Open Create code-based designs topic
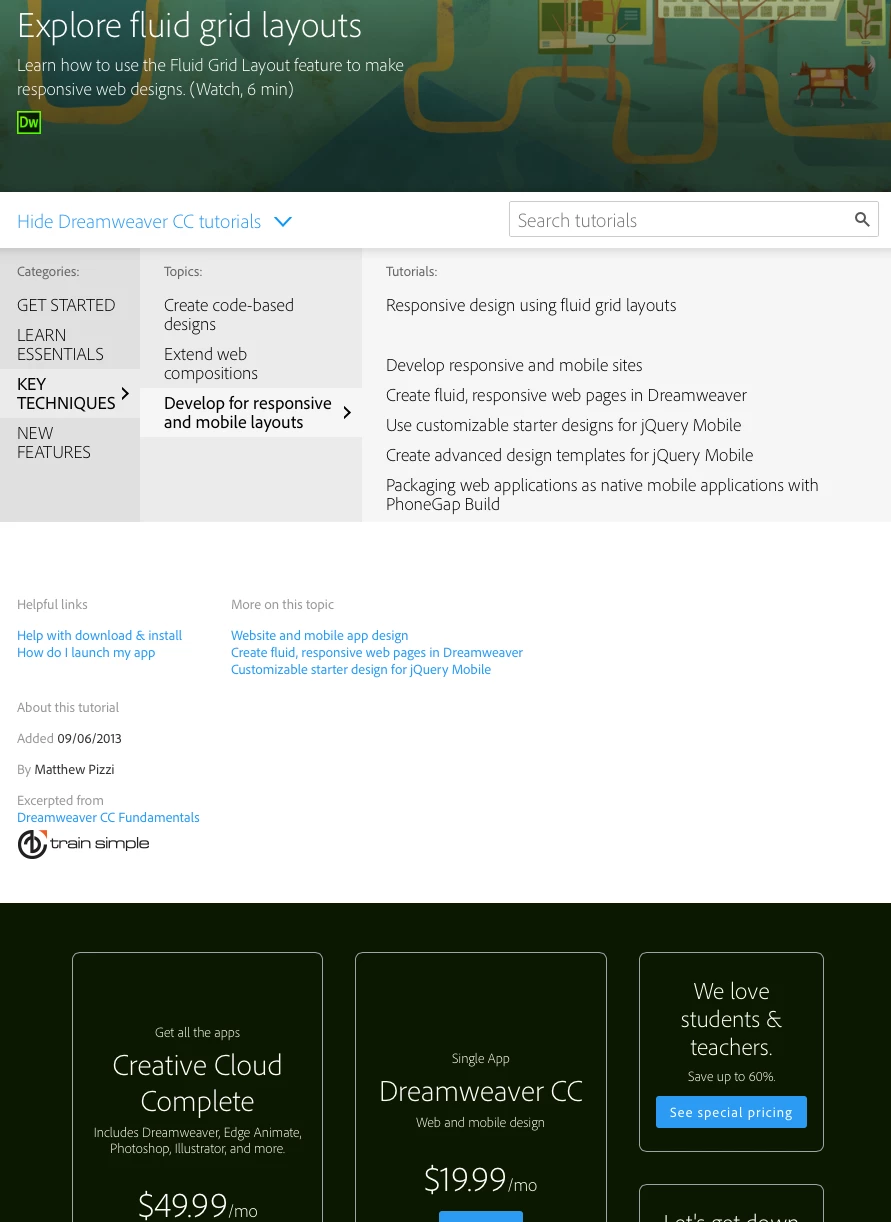The image size is (891, 1222). coord(229,315)
